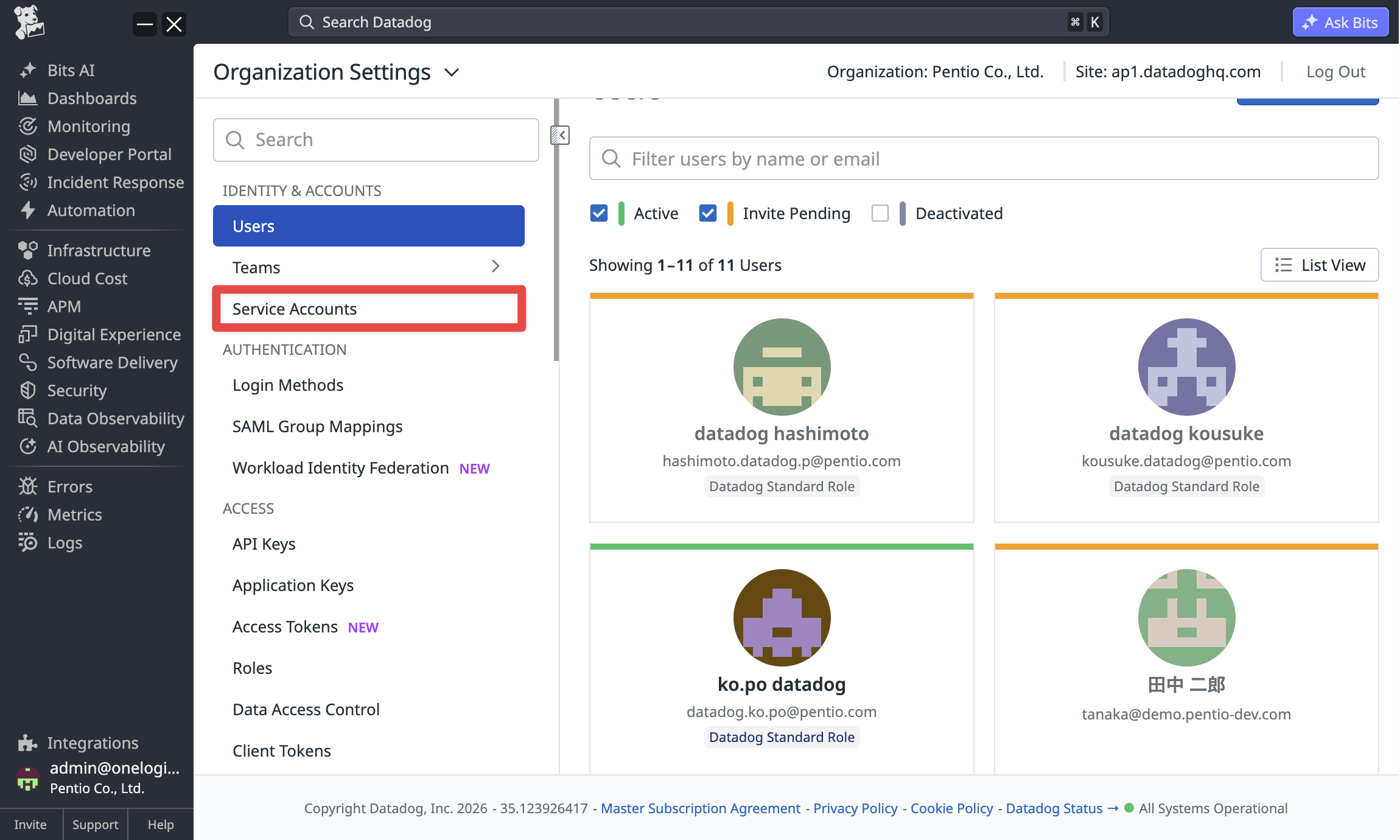Click the Digital Experience icon
This screenshot has height=840, width=1400.
click(27, 334)
